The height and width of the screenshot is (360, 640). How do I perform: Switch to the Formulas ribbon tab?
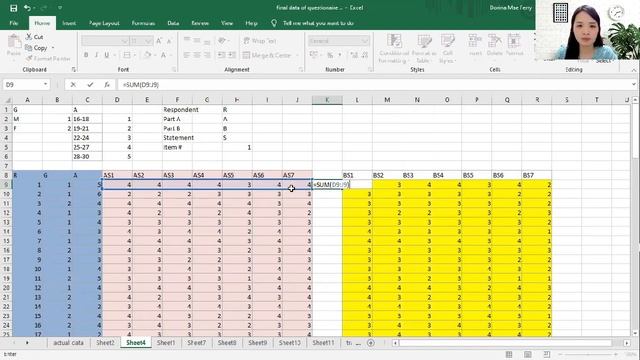143,23
